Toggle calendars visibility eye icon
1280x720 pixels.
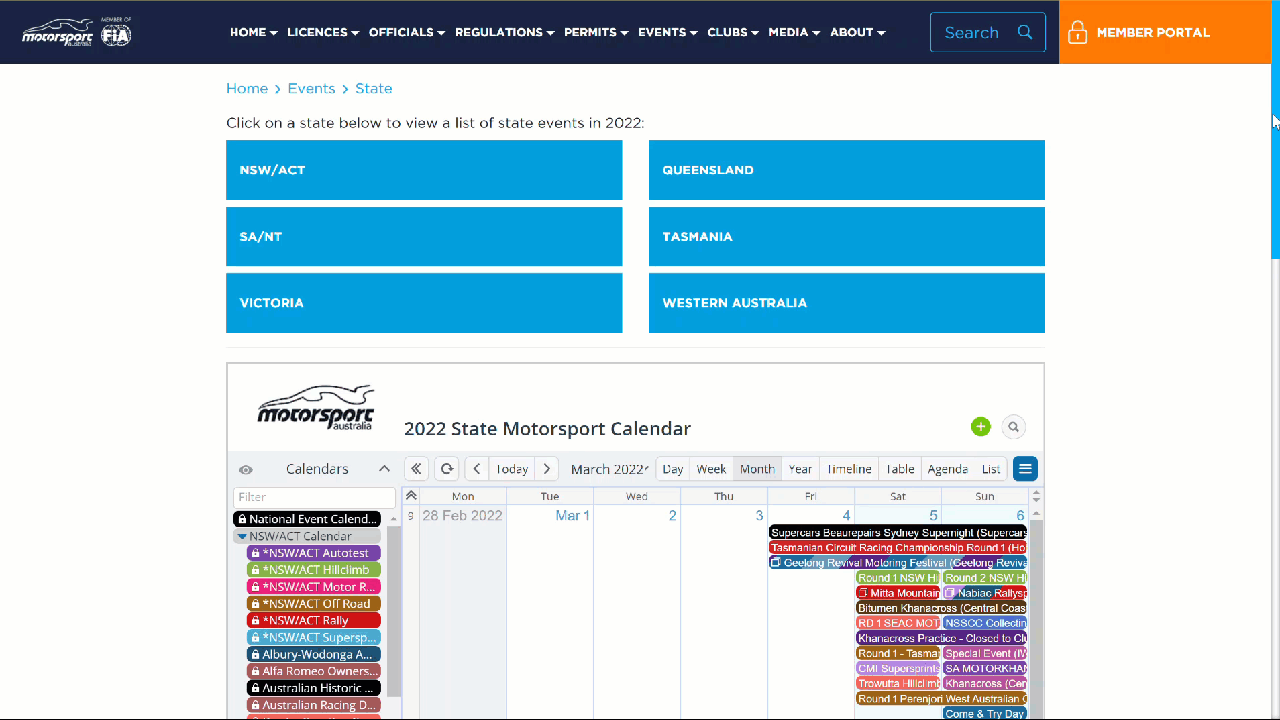point(245,470)
